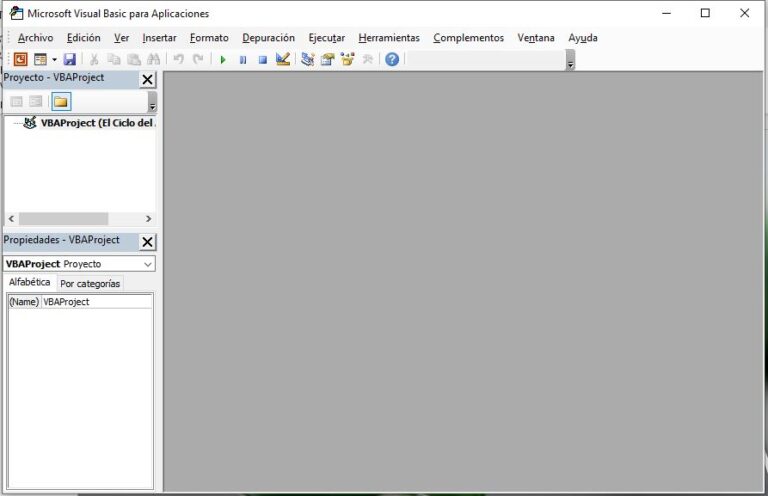This screenshot has height=496, width=768.
Task: Click the Proyecto - VBAProject panel title
Action: point(53,77)
